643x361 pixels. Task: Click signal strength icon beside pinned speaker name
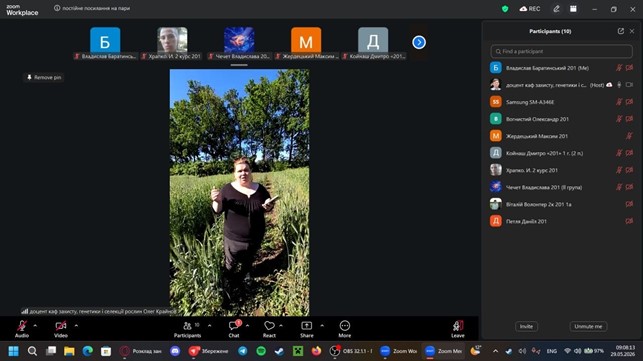[x=25, y=311]
